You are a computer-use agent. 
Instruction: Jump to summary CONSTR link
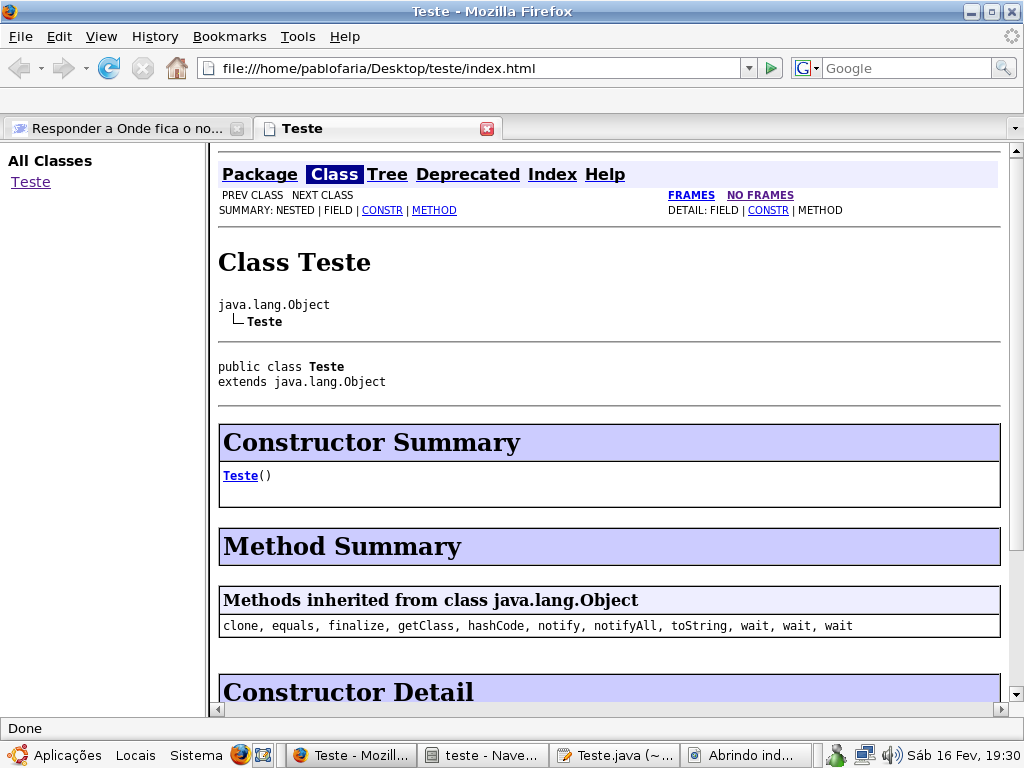[382, 210]
